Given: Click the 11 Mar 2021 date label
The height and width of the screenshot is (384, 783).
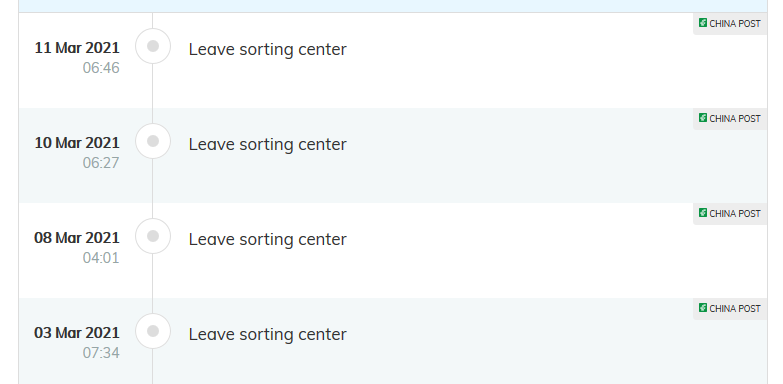Looking at the screenshot, I should pos(77,48).
